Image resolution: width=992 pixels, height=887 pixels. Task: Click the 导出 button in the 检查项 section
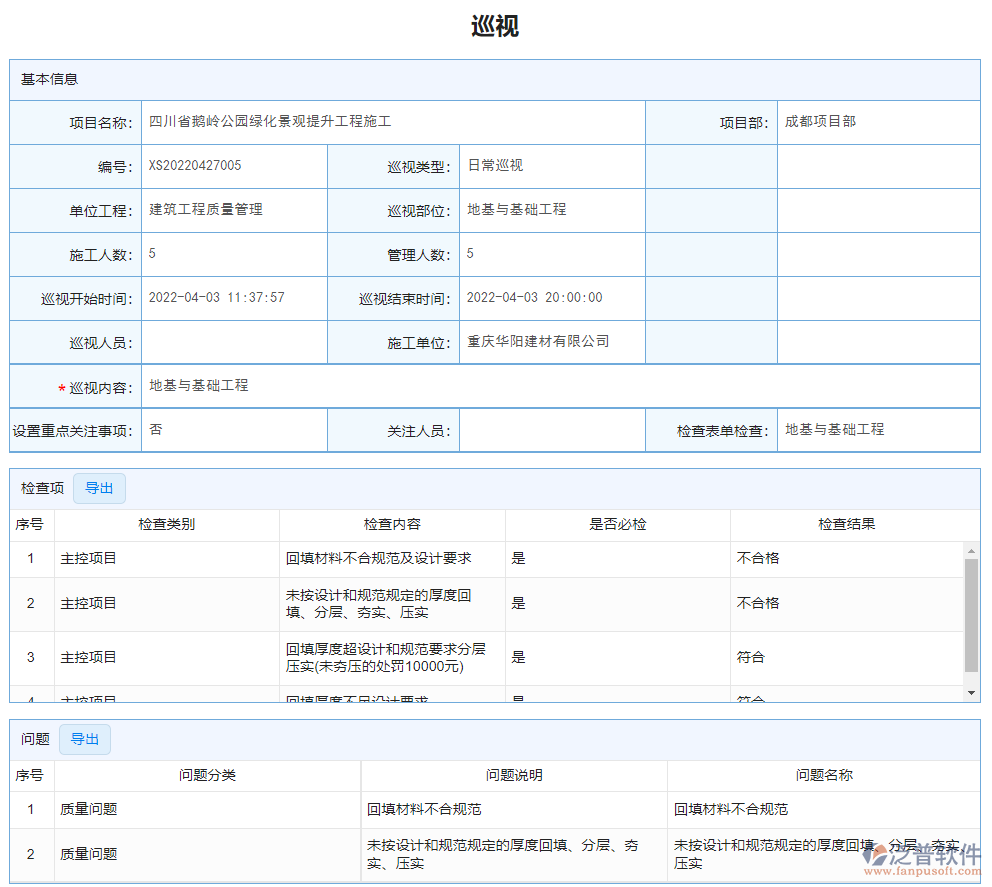click(99, 488)
